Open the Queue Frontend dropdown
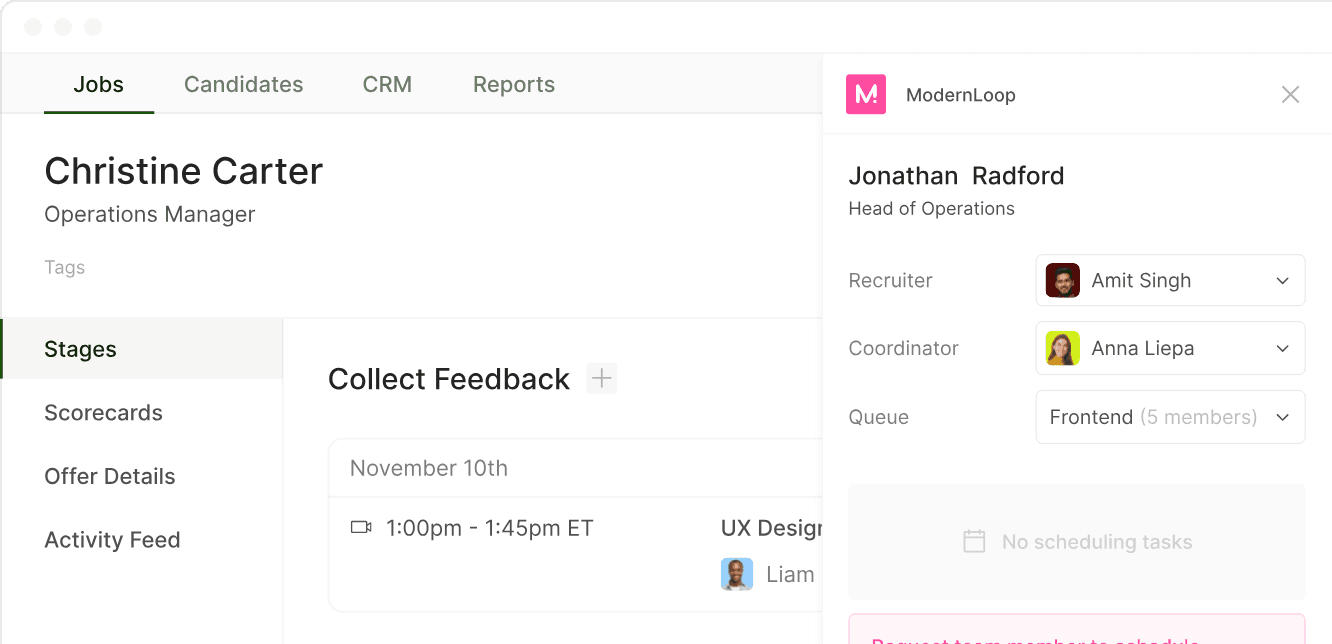1332x644 pixels. coord(1170,417)
